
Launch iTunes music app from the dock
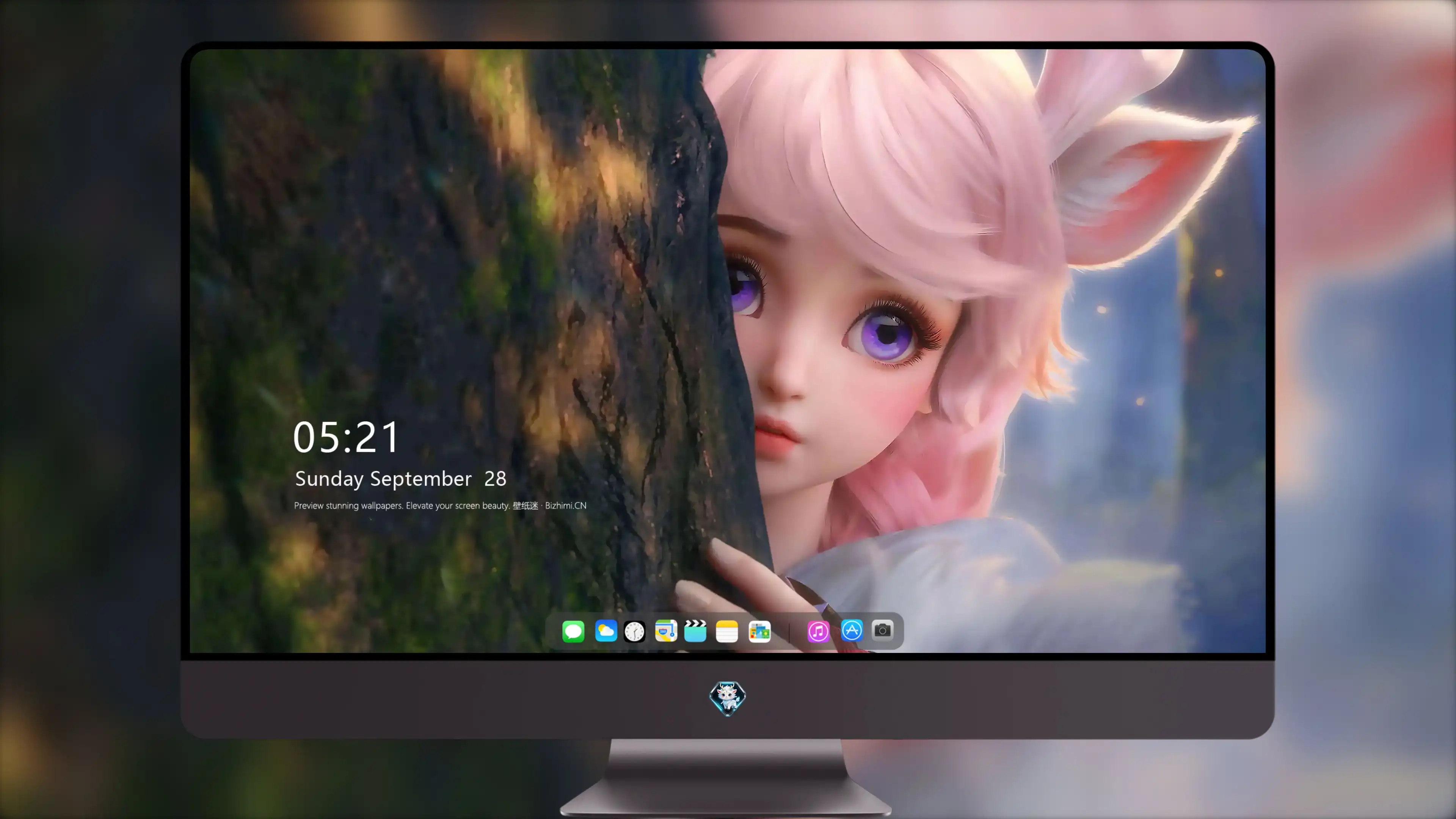[819, 631]
